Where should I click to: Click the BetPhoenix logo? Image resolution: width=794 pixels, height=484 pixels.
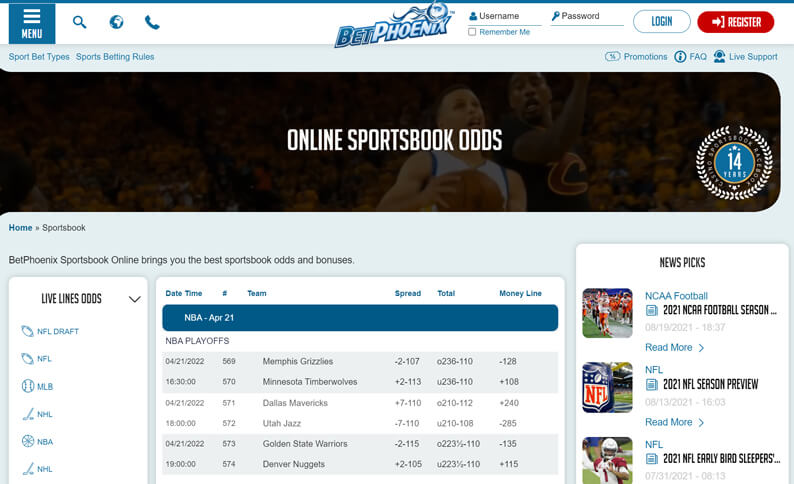click(393, 25)
